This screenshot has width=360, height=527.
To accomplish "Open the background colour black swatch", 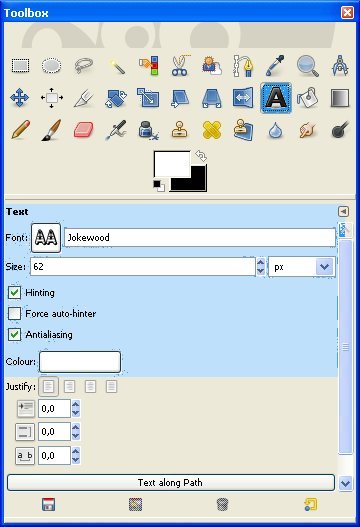I will click(198, 183).
